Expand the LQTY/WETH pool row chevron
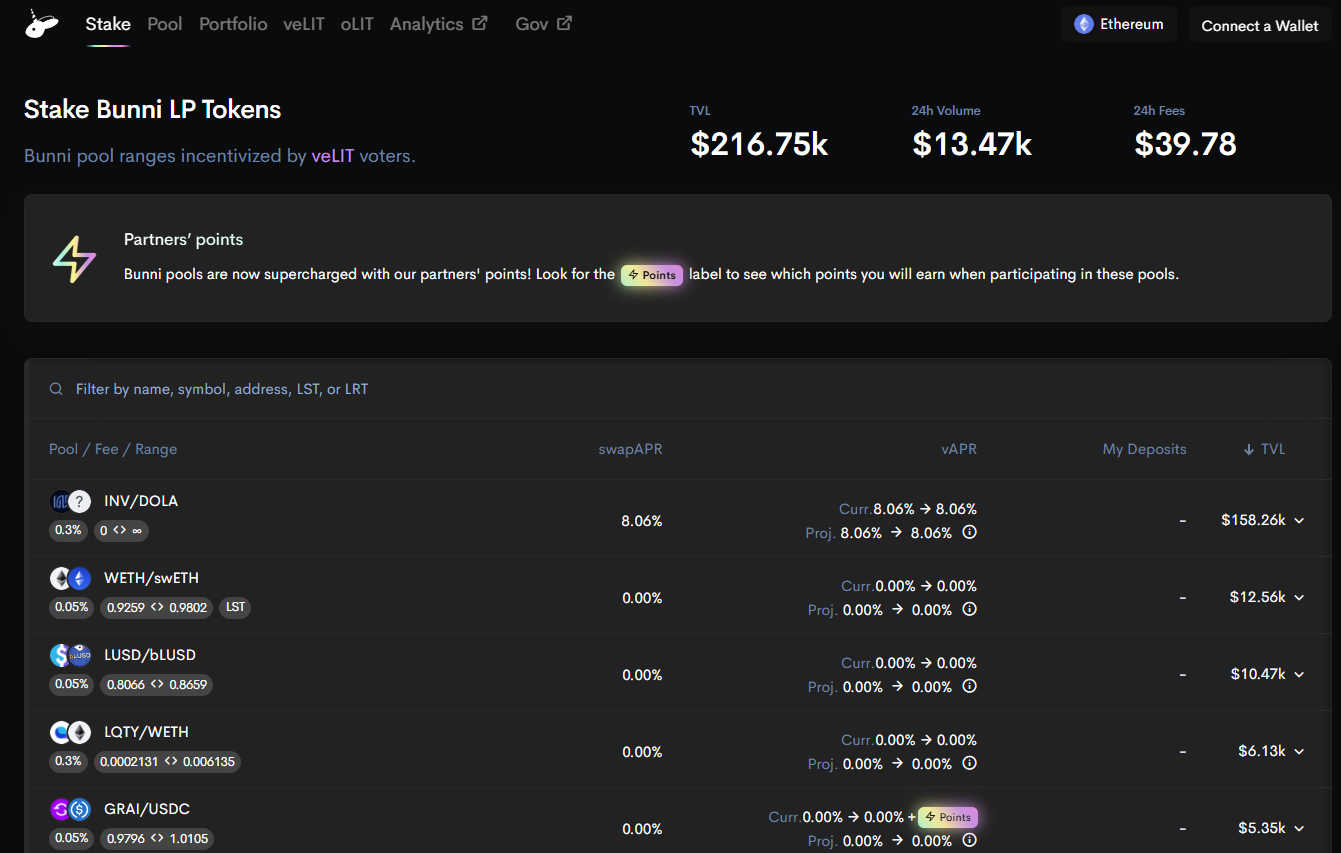1341x853 pixels. [1299, 752]
